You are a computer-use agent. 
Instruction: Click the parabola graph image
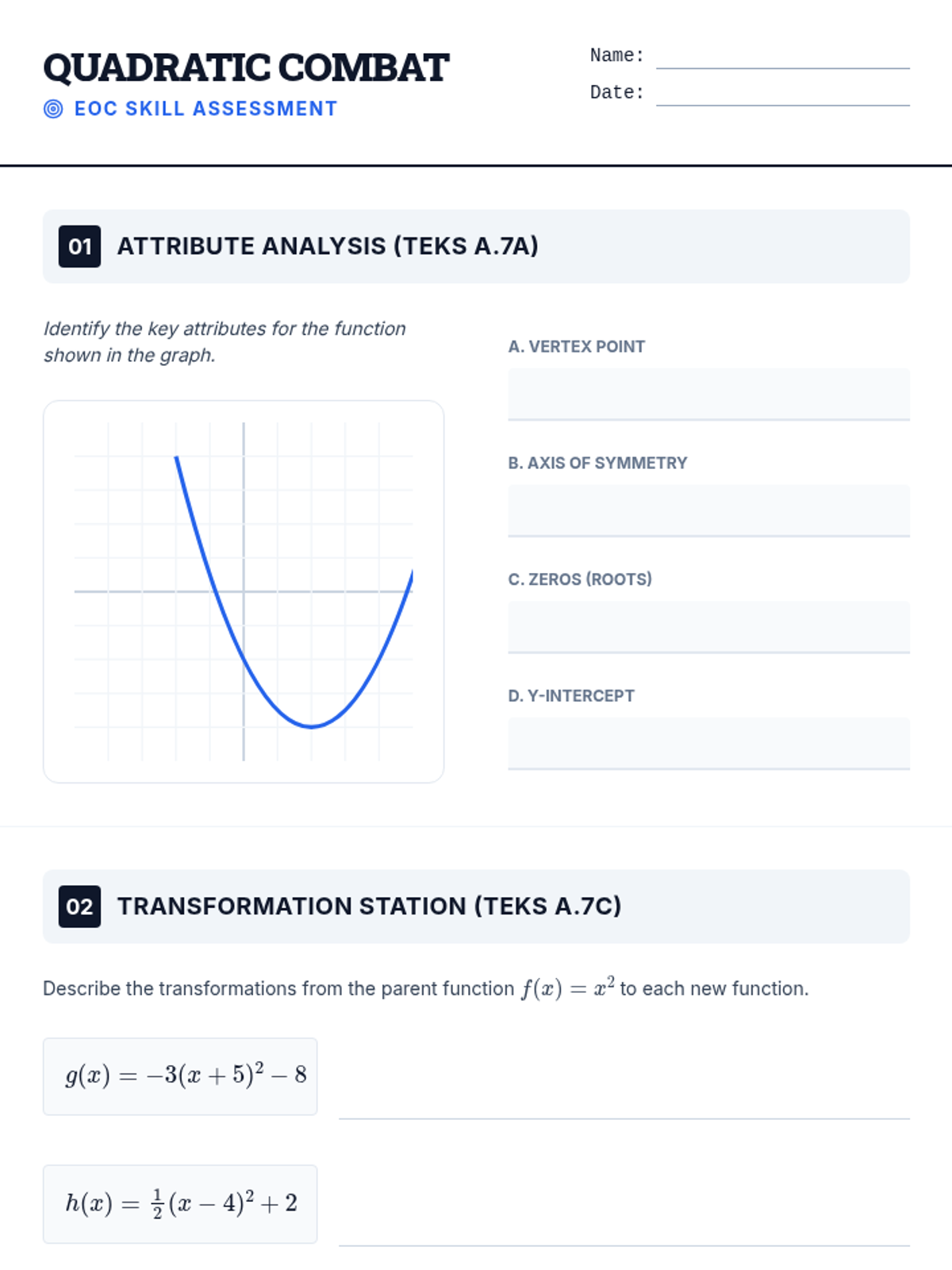[x=244, y=591]
